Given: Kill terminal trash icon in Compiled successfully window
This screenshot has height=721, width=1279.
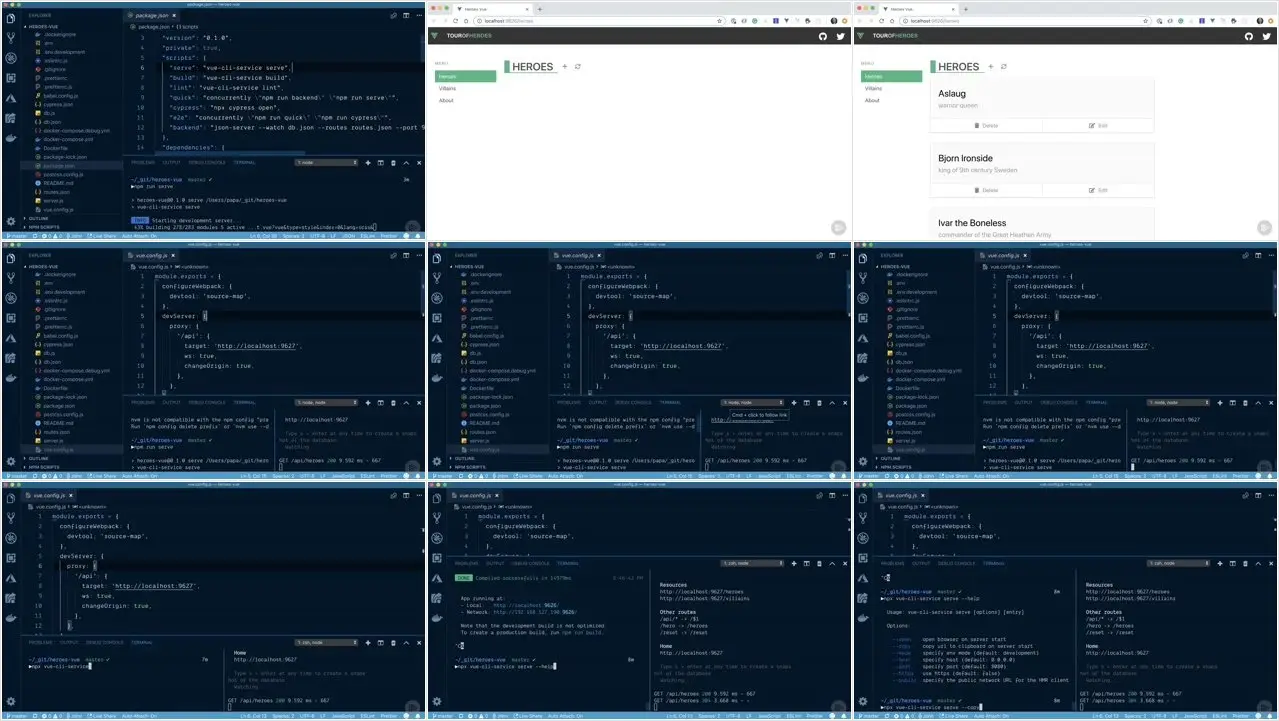Looking at the screenshot, I should [819, 563].
